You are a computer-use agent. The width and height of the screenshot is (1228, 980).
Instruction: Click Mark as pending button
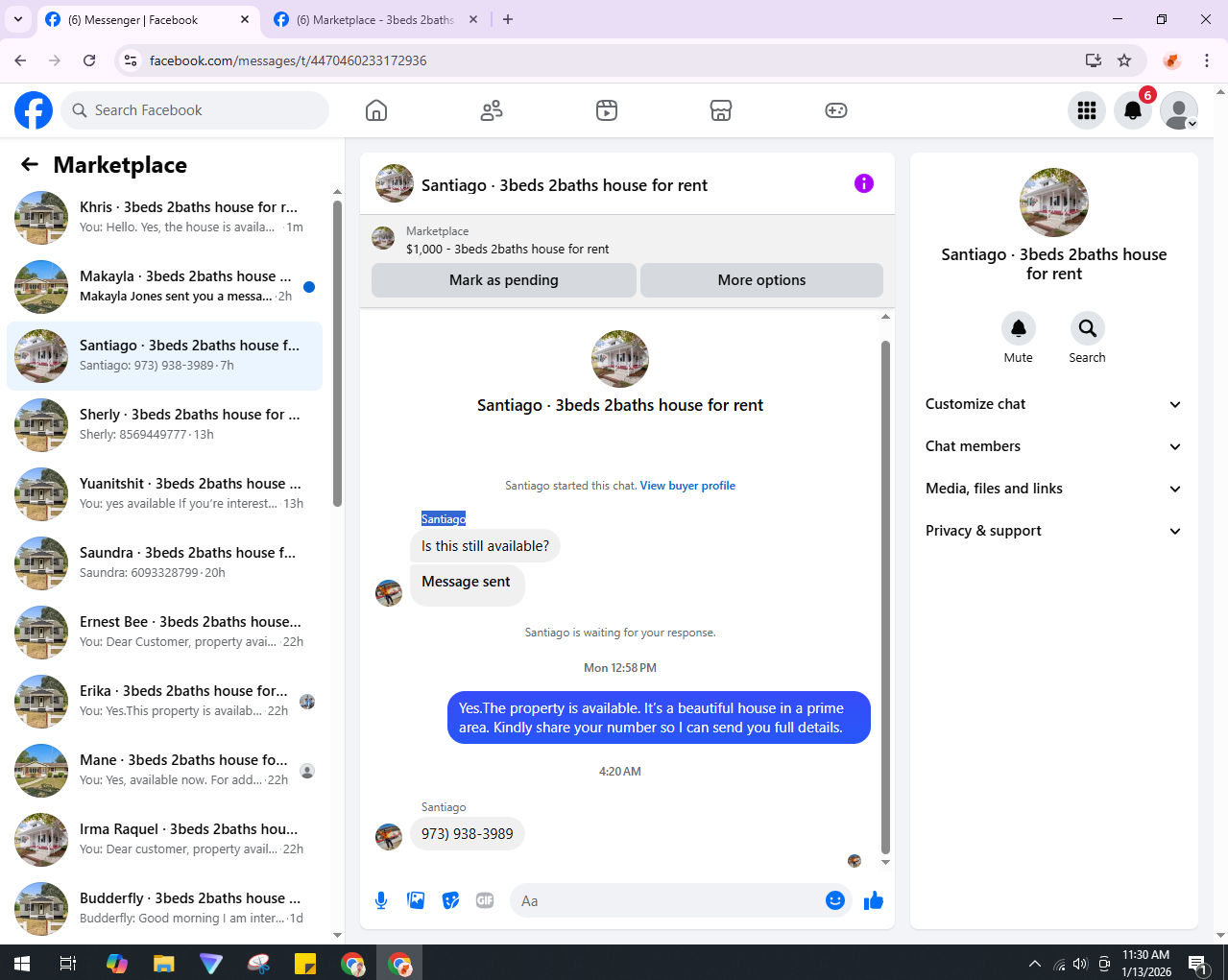tap(504, 280)
